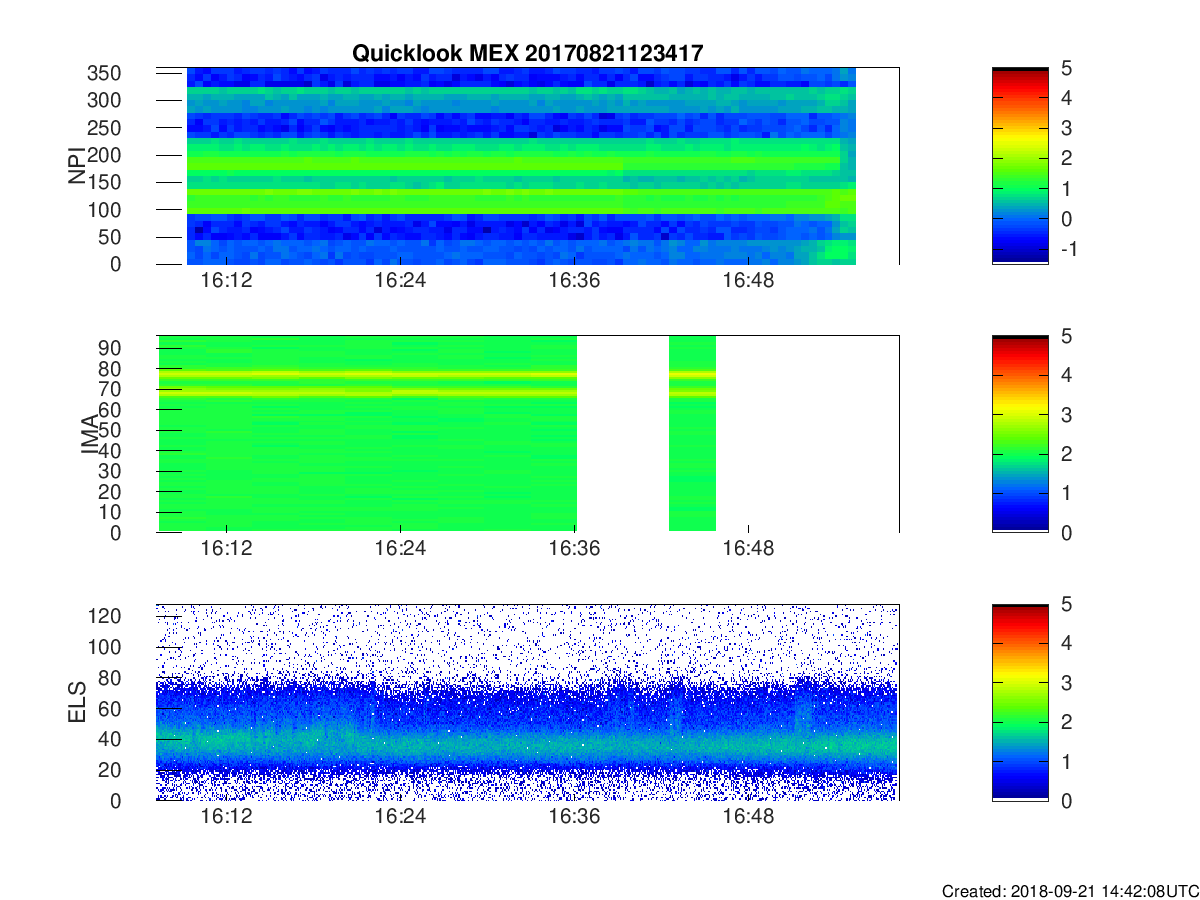Viewport: 1200px width, 900px height.
Task: Click the 16:24 time tick under NPI plot
Action: pyautogui.click(x=400, y=281)
